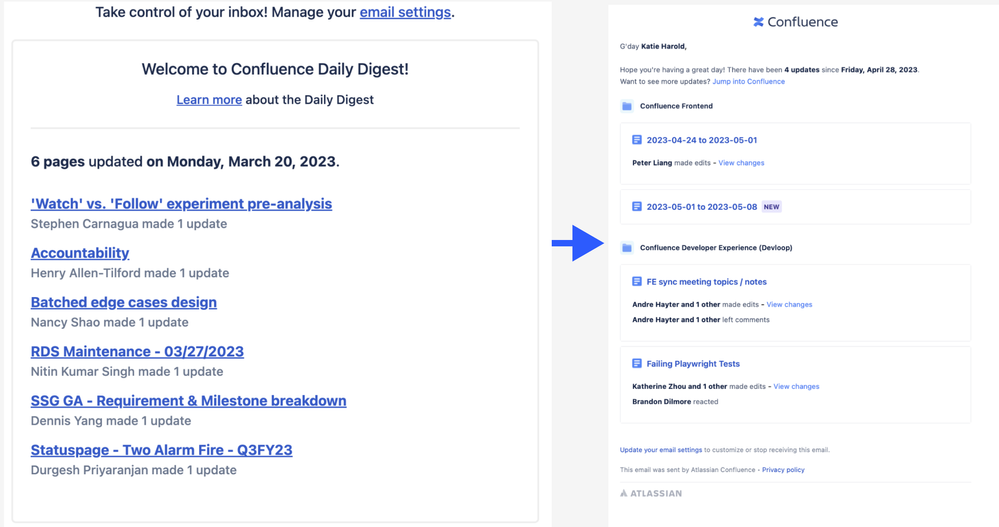
Task: View changes made by Peter Liang
Action: (x=741, y=162)
